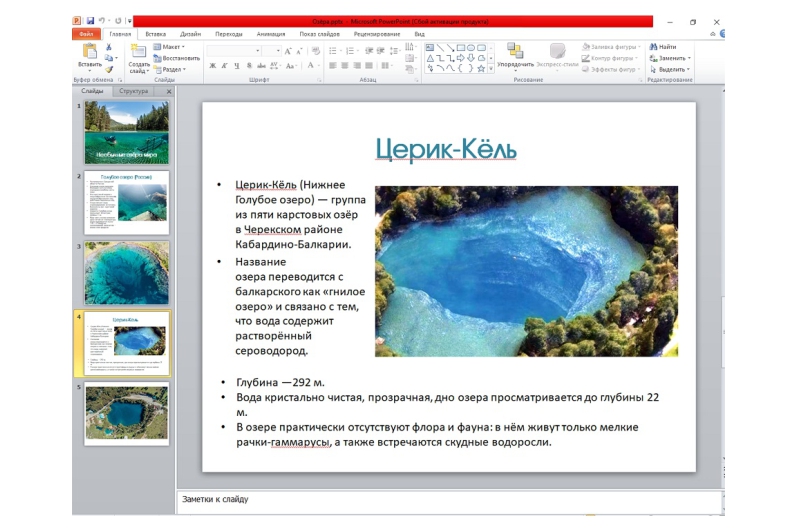
Task: Click the text direction icon
Action: [x=410, y=47]
